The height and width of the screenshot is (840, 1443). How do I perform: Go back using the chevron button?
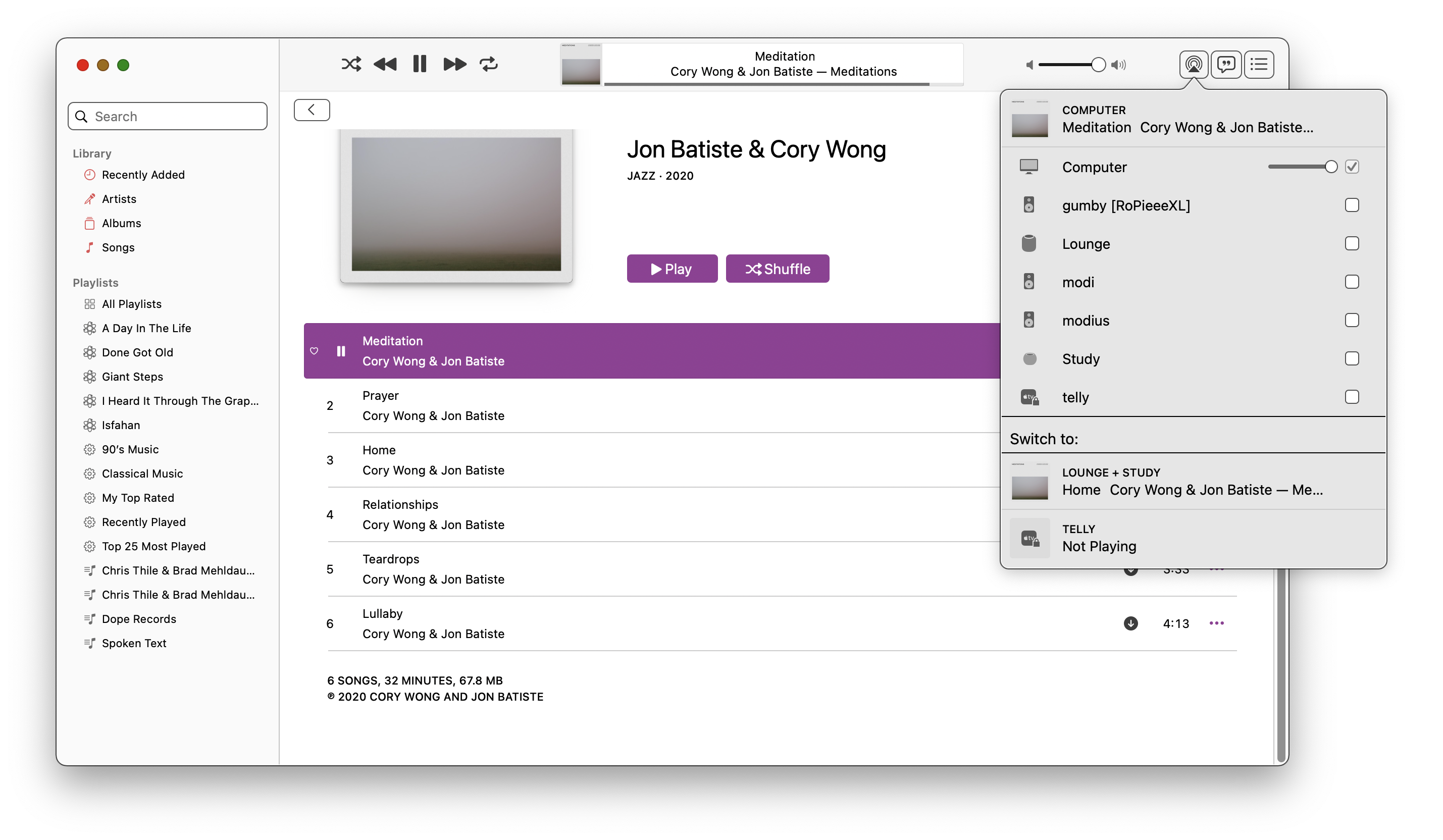[x=312, y=110]
